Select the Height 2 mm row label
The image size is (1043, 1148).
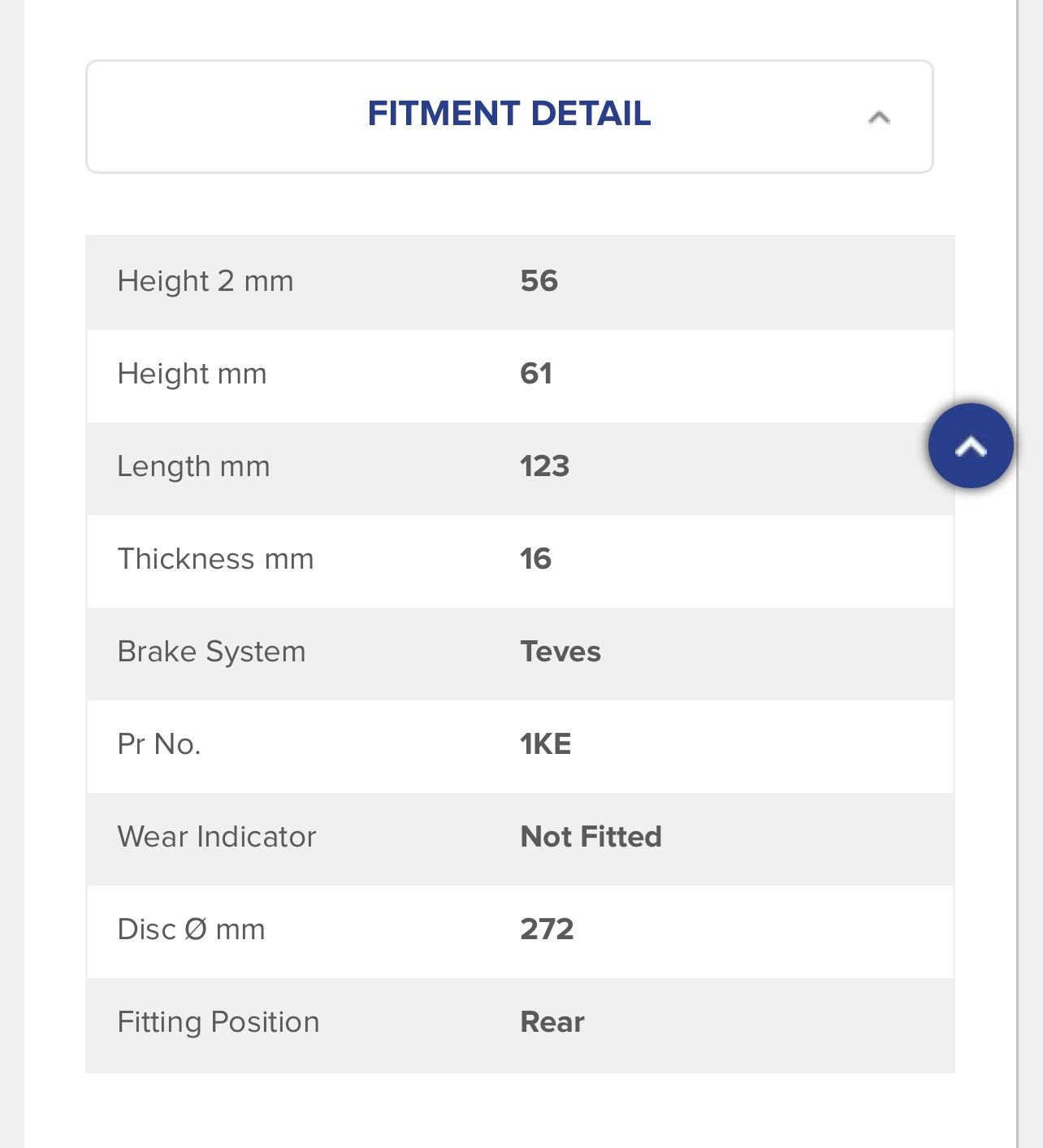206,281
